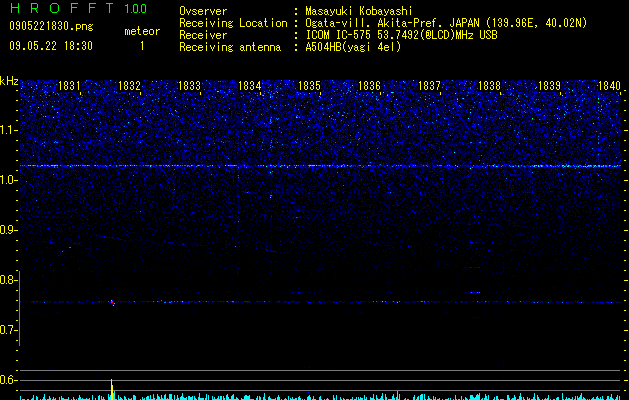Click the 1832 time marker
This screenshot has height=400, width=629.
tap(130, 86)
